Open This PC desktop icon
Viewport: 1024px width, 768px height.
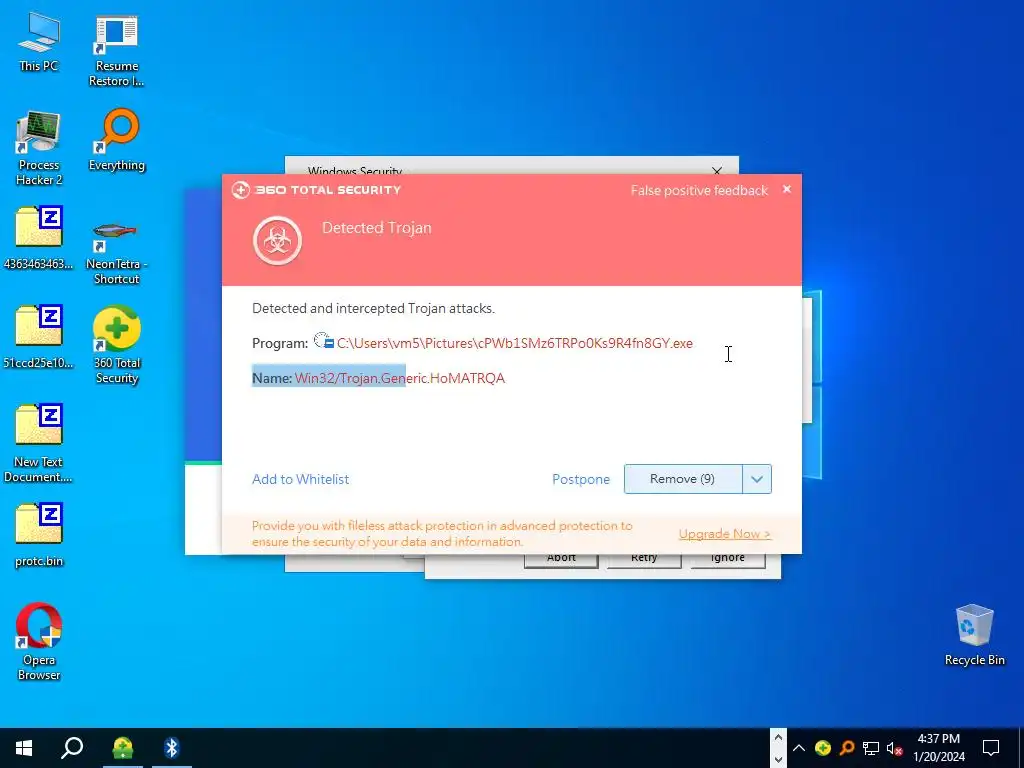pos(39,42)
